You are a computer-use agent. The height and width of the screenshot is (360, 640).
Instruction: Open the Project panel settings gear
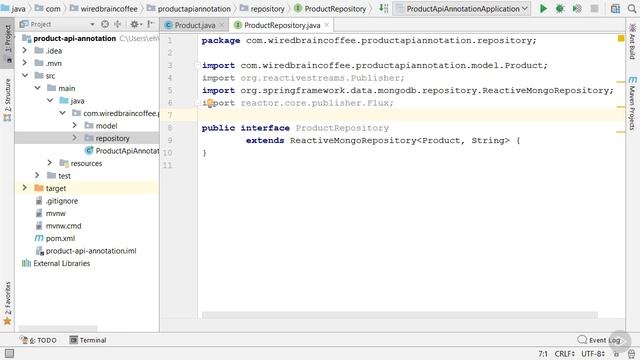[x=134, y=24]
